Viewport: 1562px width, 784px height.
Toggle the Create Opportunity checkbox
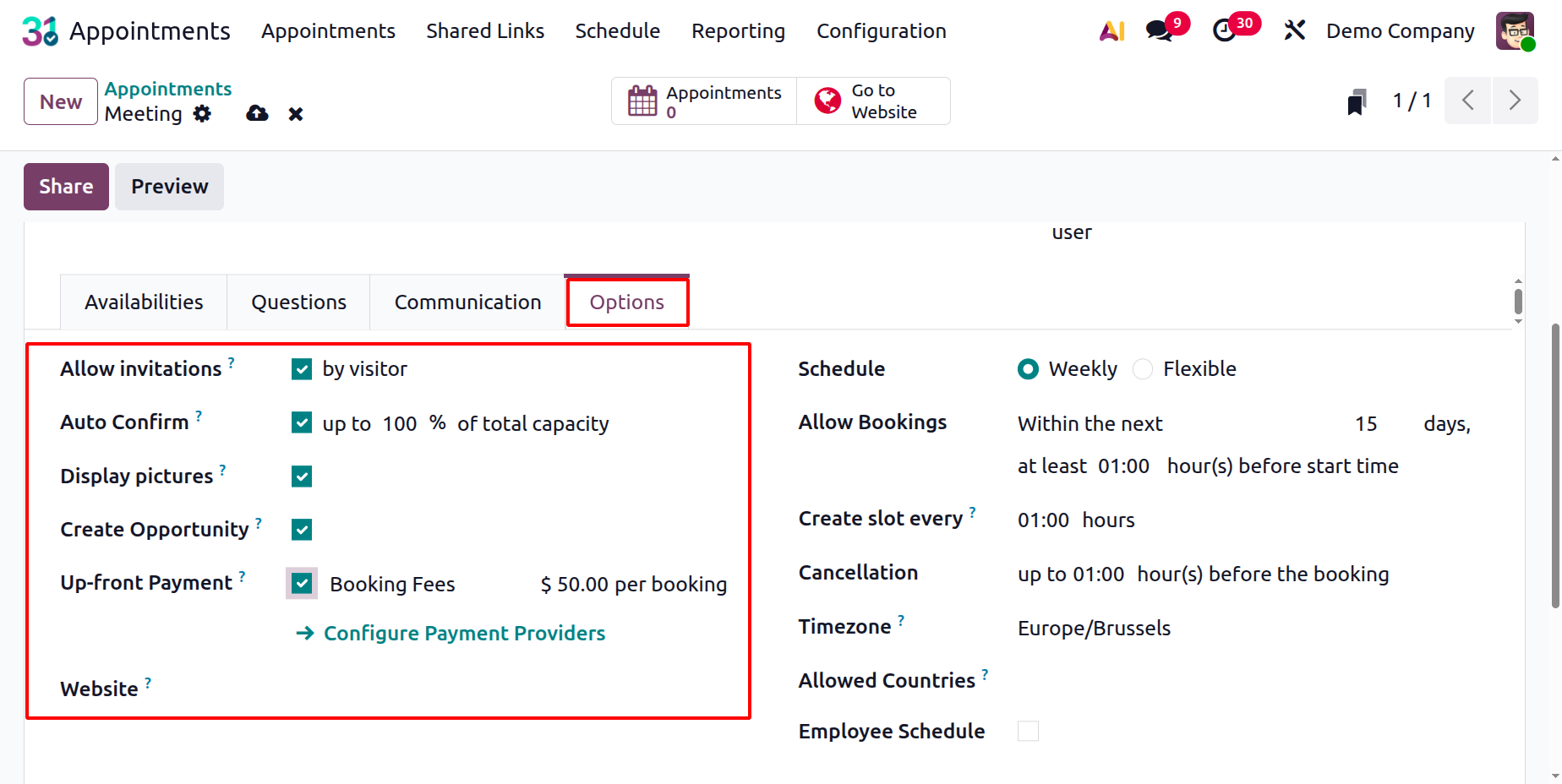click(302, 530)
